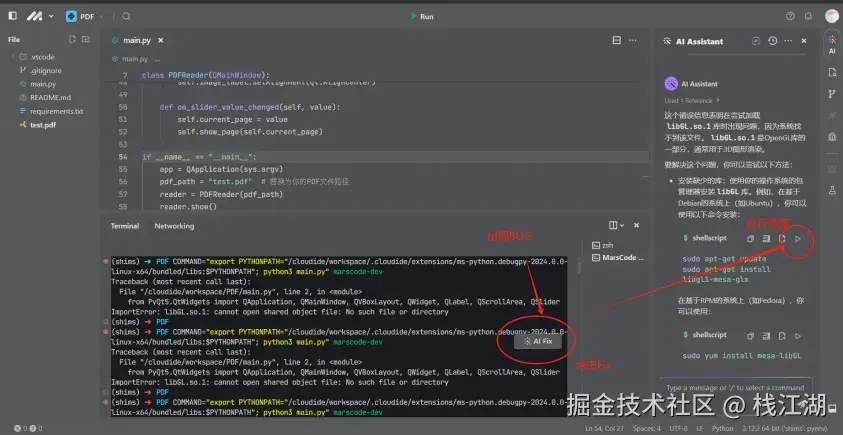Click the breadcrumb ellipsis
Viewport: 843px width, 435px height.
[x=157, y=59]
